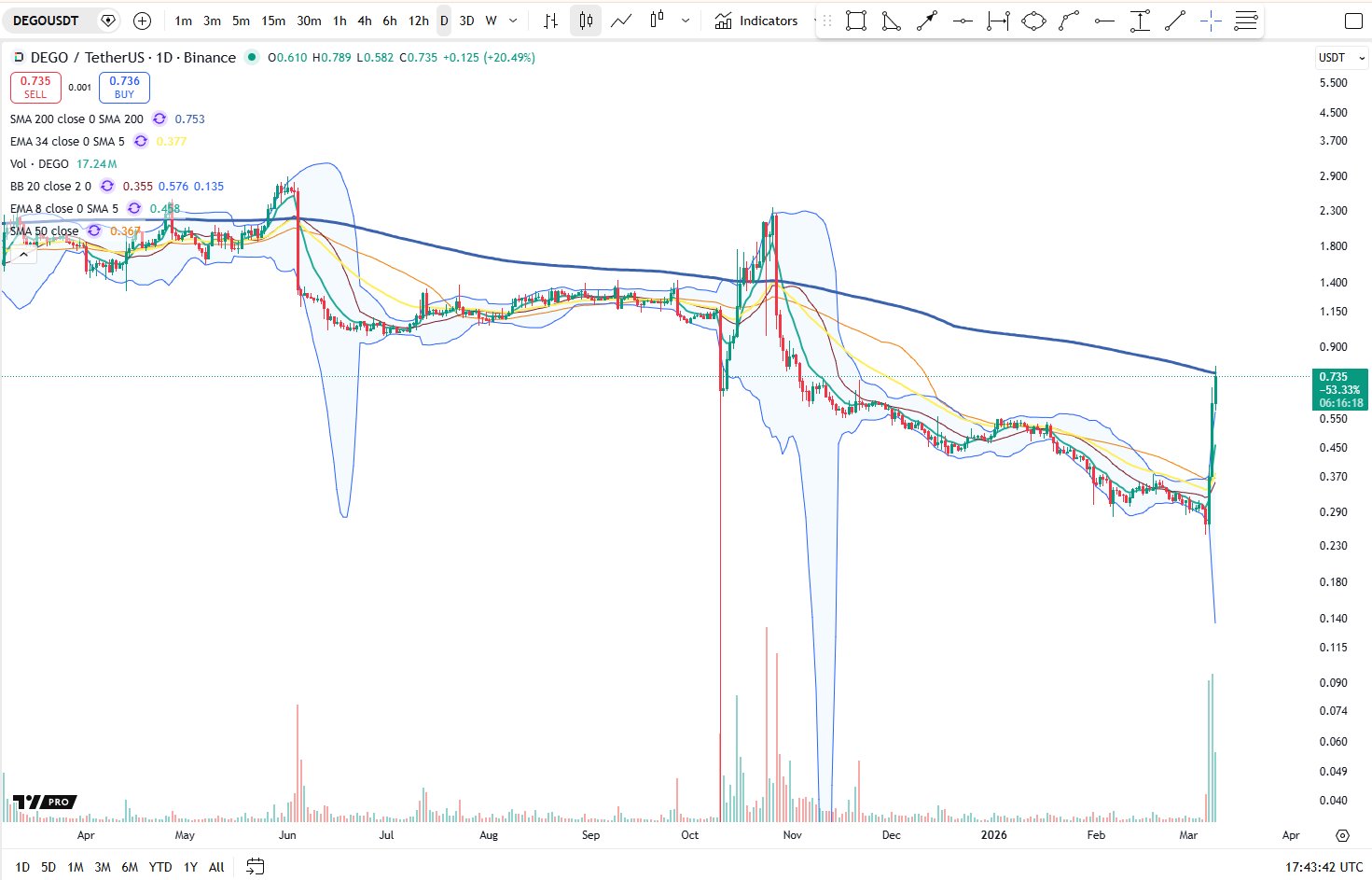Pick the arrow drawing tool
Screen dimensions: 1372x880
[926, 21]
